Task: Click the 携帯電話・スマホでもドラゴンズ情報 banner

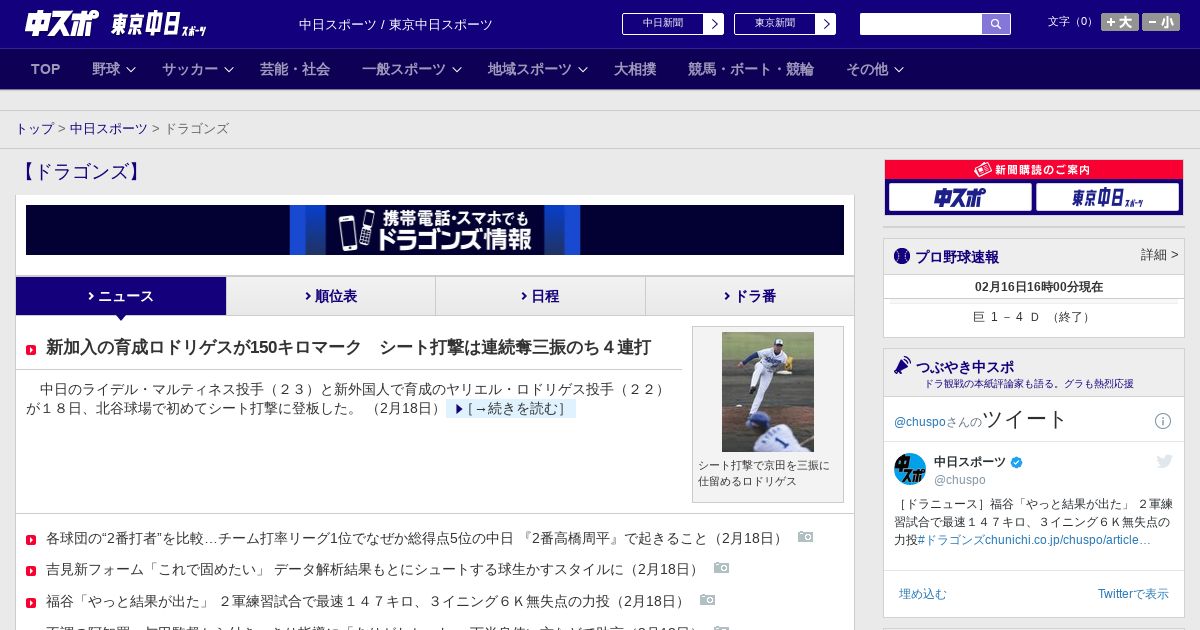Action: [435, 230]
